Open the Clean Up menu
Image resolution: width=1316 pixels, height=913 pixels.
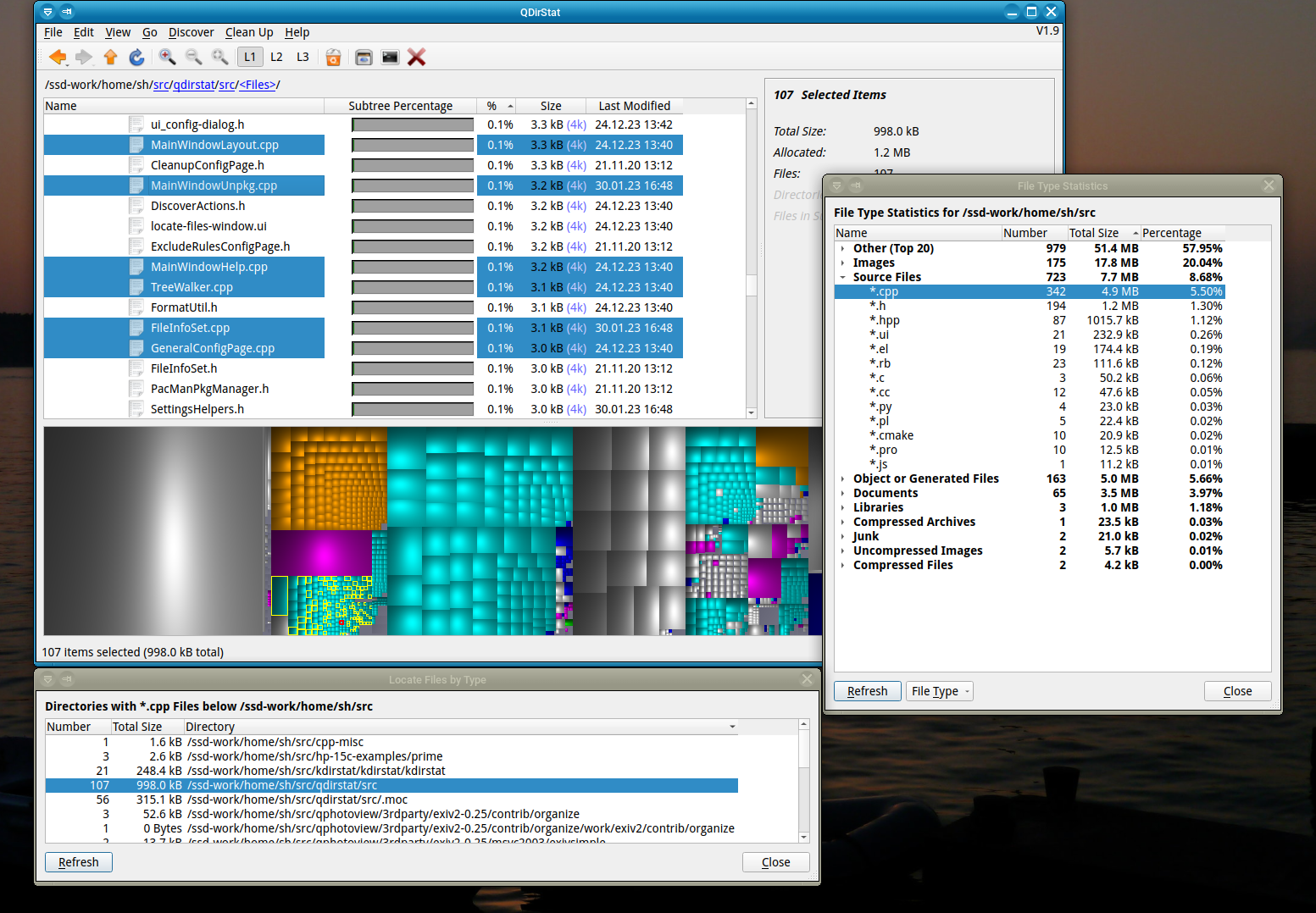249,32
